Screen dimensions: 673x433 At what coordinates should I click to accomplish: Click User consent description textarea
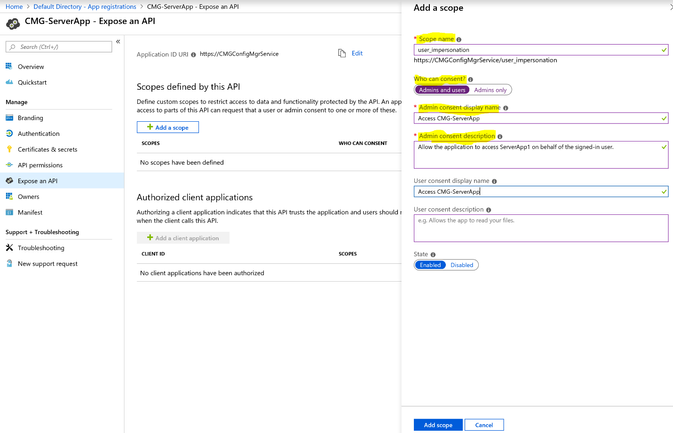point(541,228)
